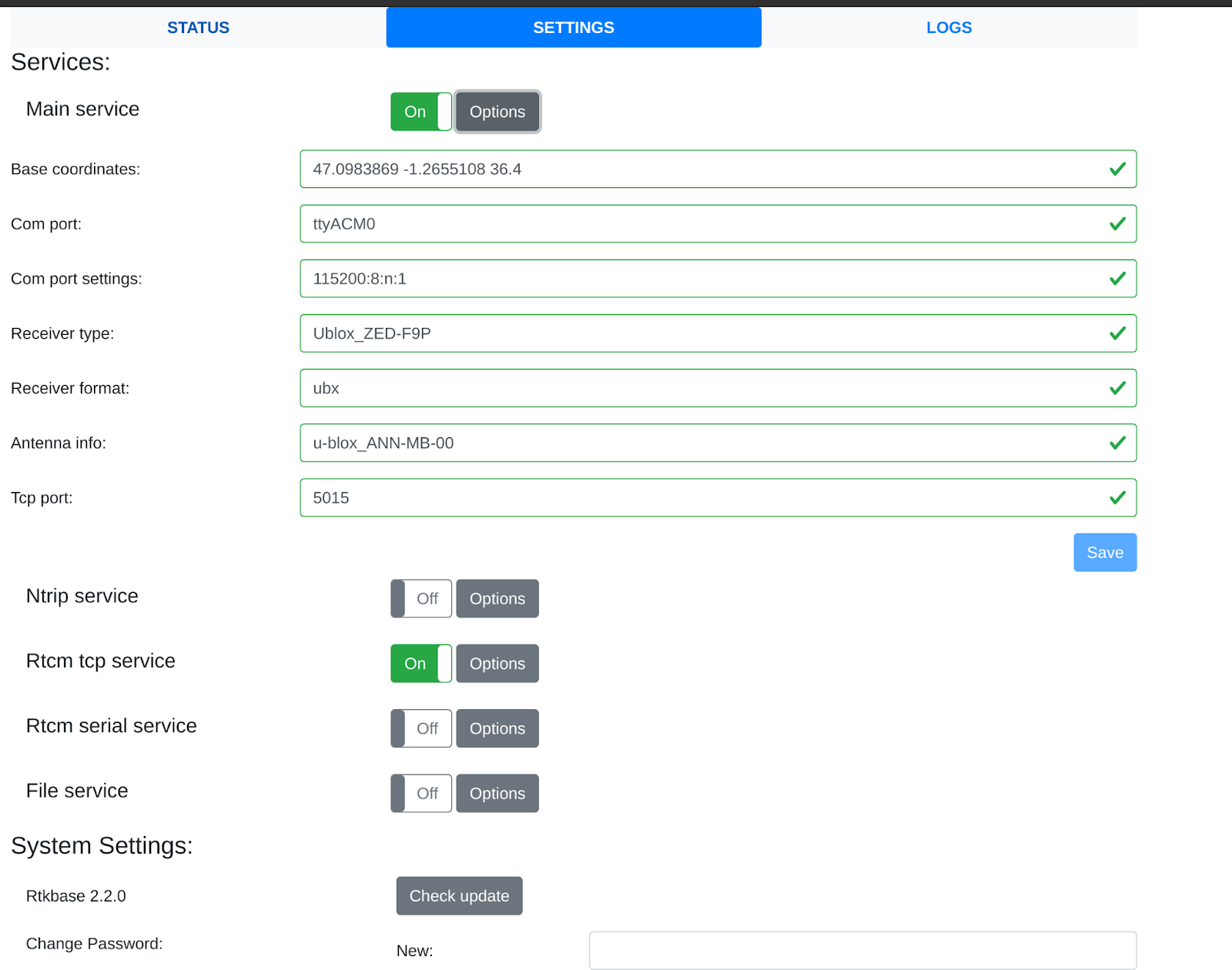
Task: Click the Main service label
Action: point(82,109)
